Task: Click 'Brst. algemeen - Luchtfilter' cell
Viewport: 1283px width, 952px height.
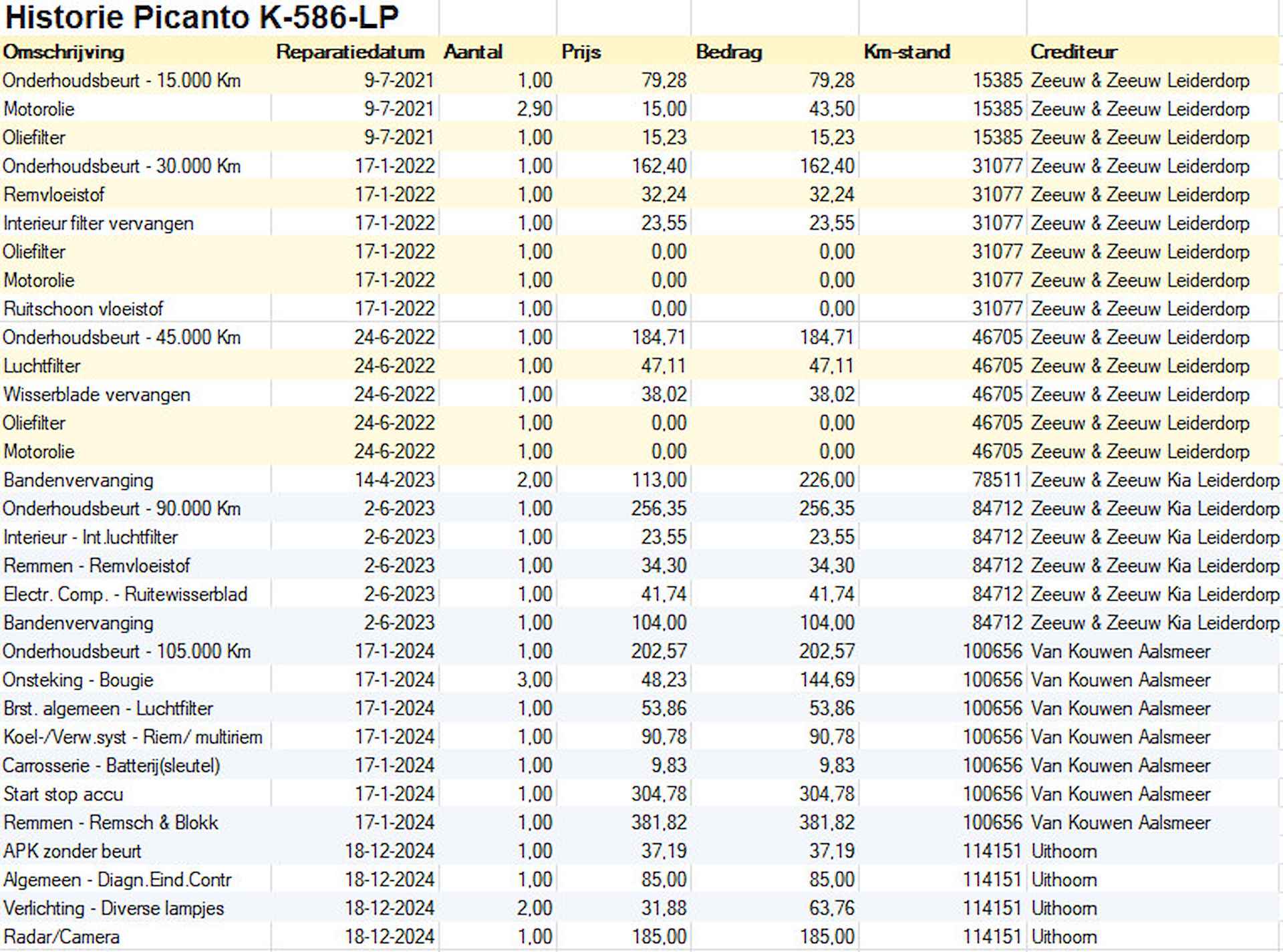Action: pos(108,709)
